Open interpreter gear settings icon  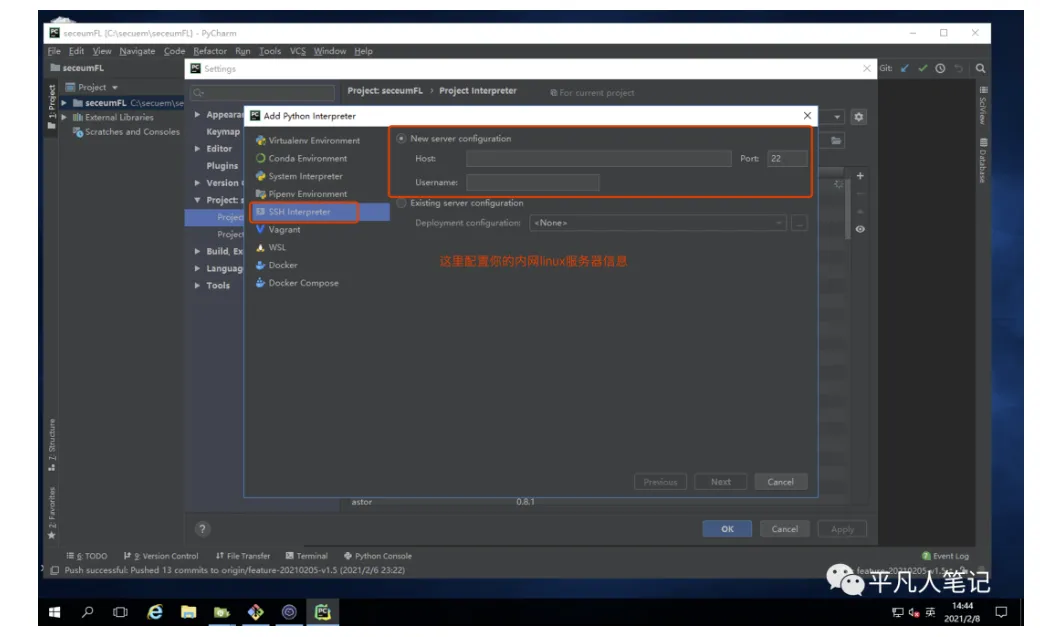[x=859, y=117]
